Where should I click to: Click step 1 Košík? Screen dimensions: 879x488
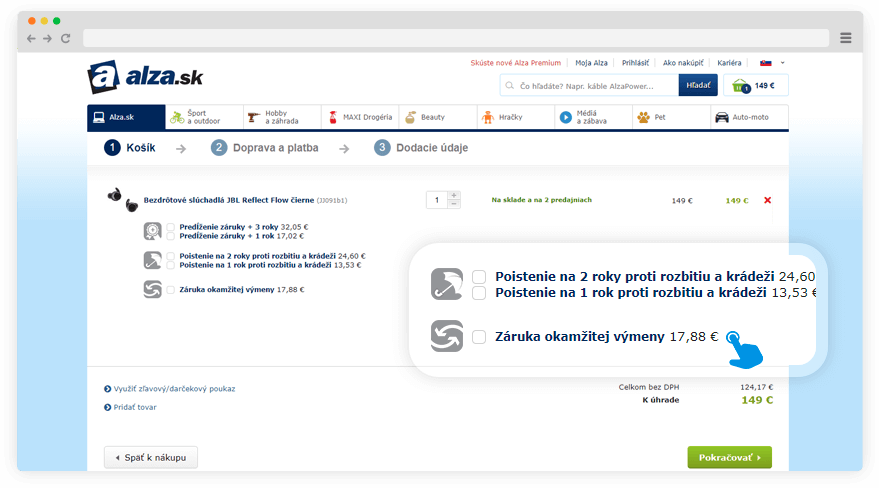[129, 148]
